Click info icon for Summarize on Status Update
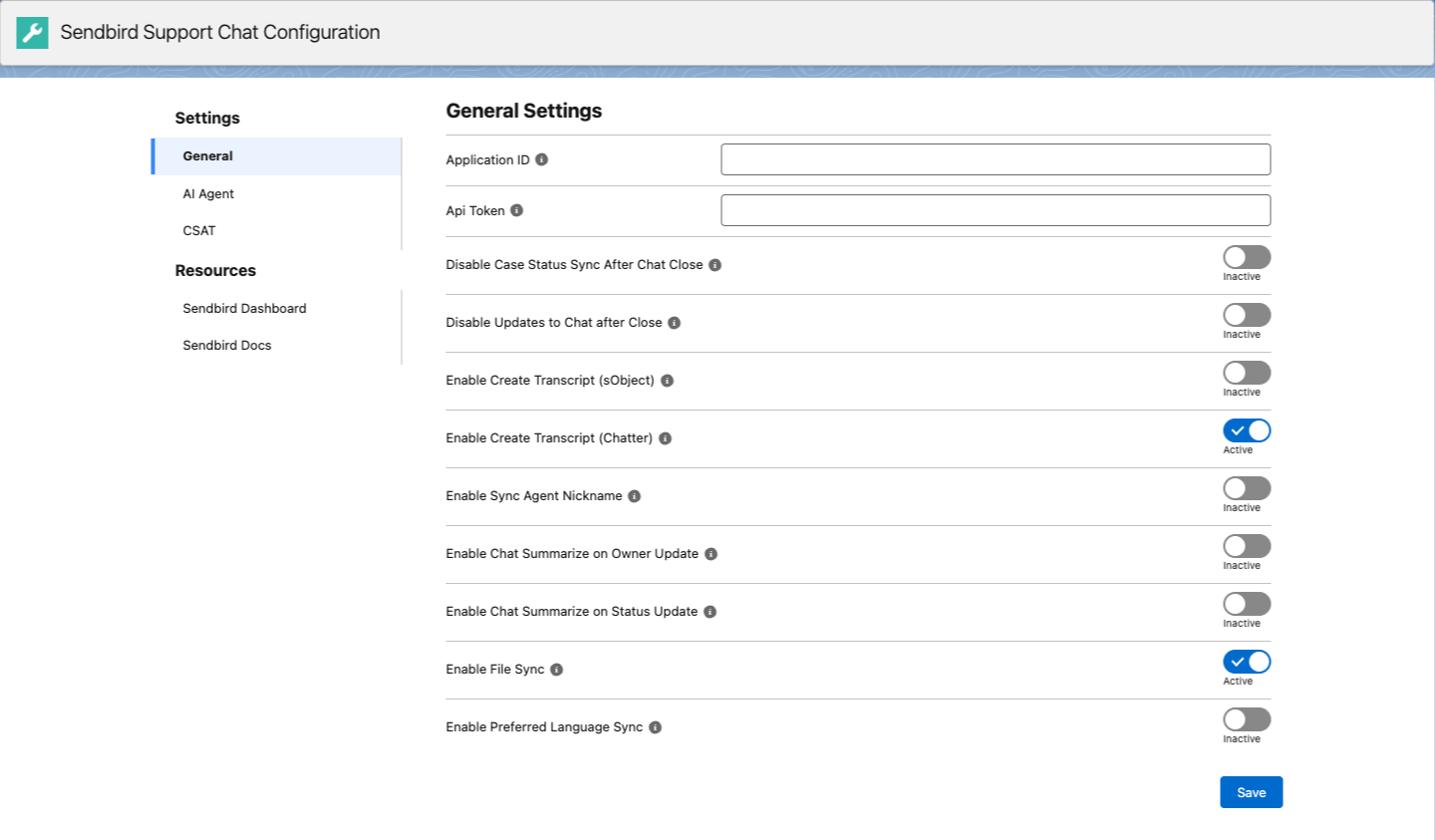Screen dimensions: 1435x840 click(710, 612)
